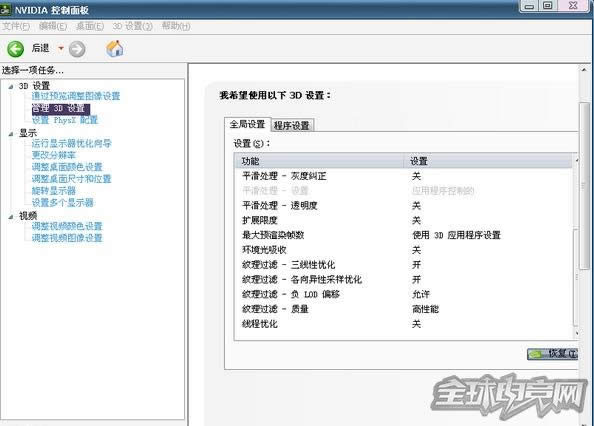Click the 高性能 value for texture quality
The width and height of the screenshot is (594, 426).
click(425, 309)
